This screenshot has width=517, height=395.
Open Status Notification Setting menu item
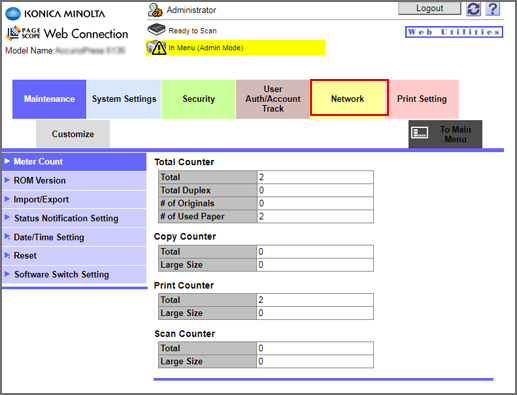pyautogui.click(x=74, y=218)
